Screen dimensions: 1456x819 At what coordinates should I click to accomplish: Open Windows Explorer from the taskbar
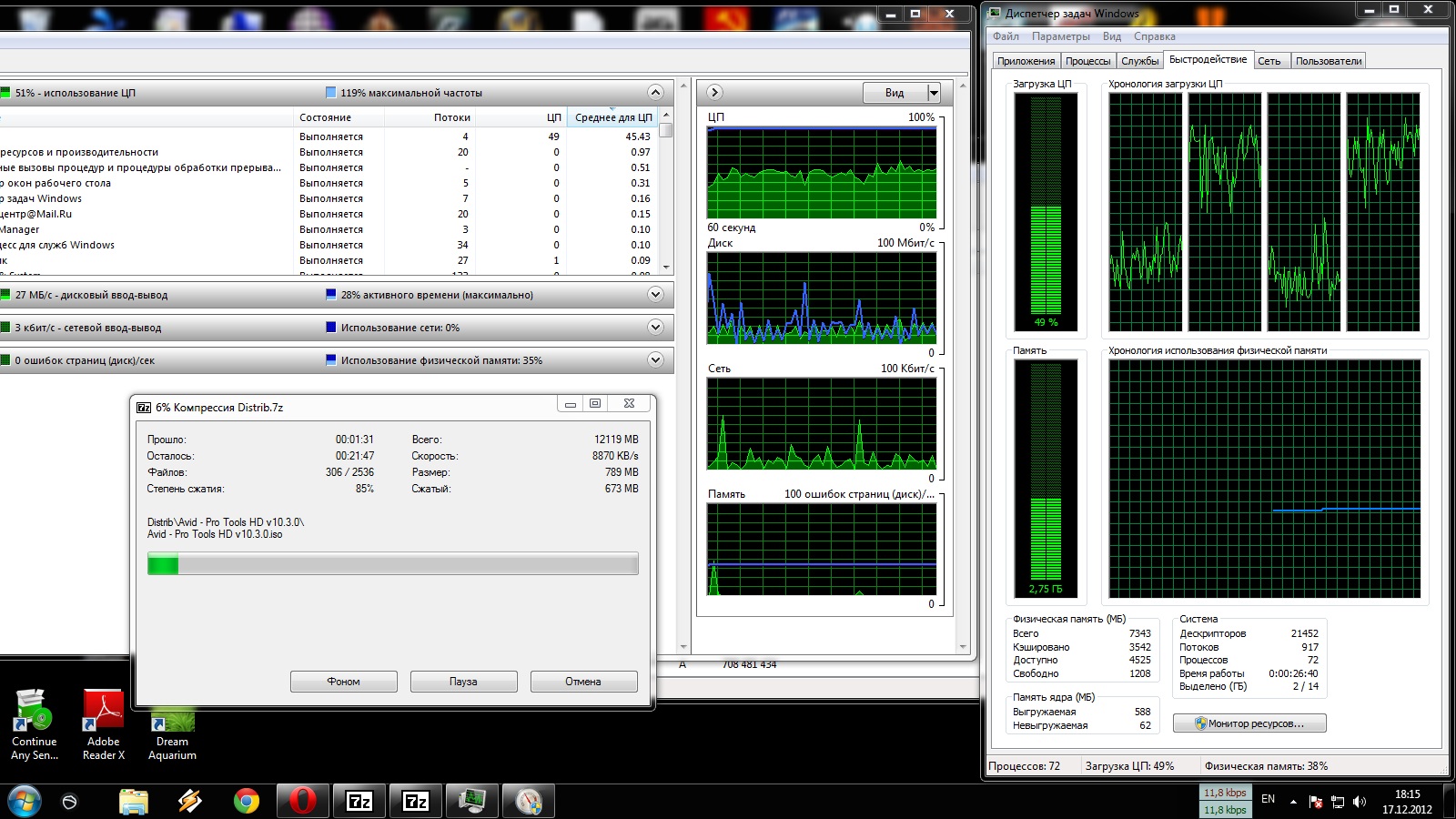[134, 801]
